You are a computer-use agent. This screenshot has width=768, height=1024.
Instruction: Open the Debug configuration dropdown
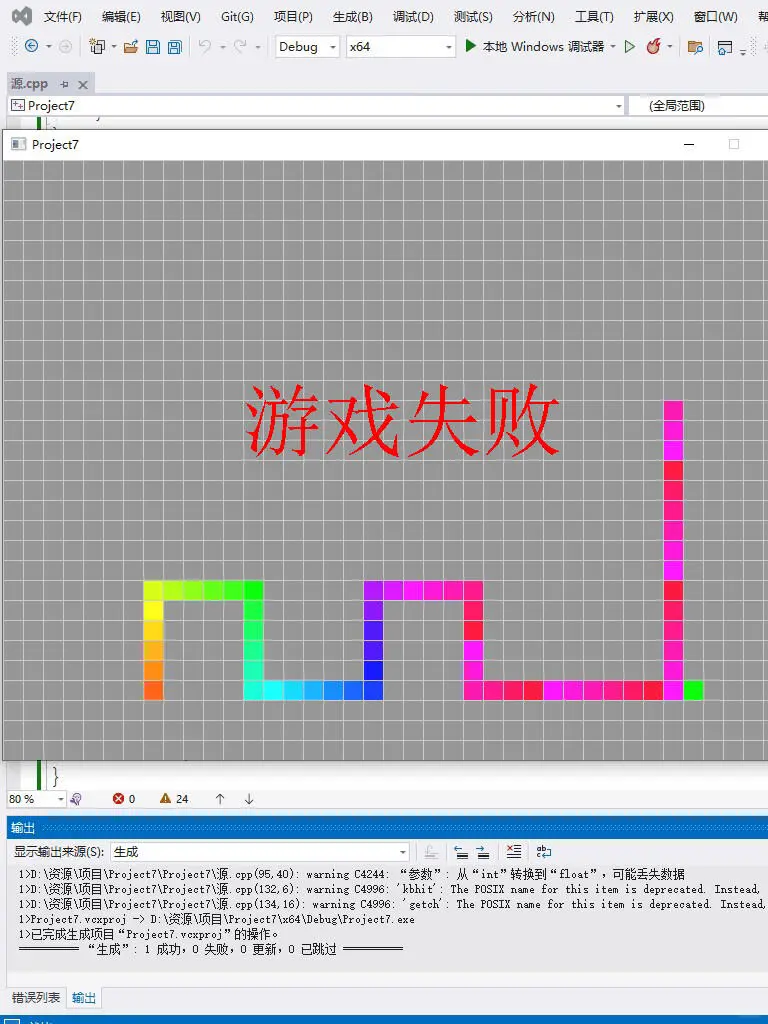coord(307,46)
